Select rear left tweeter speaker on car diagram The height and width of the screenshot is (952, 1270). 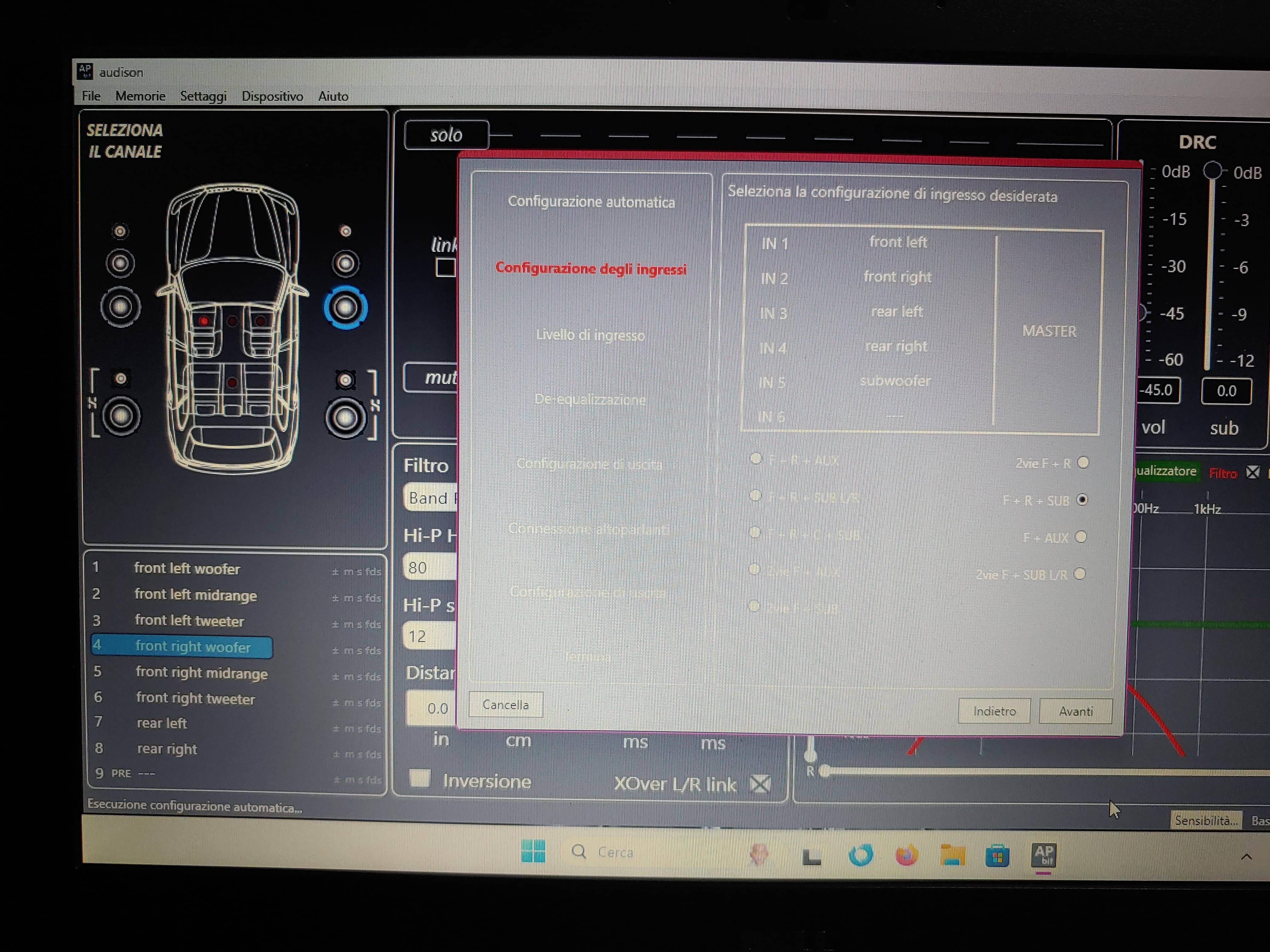121,379
